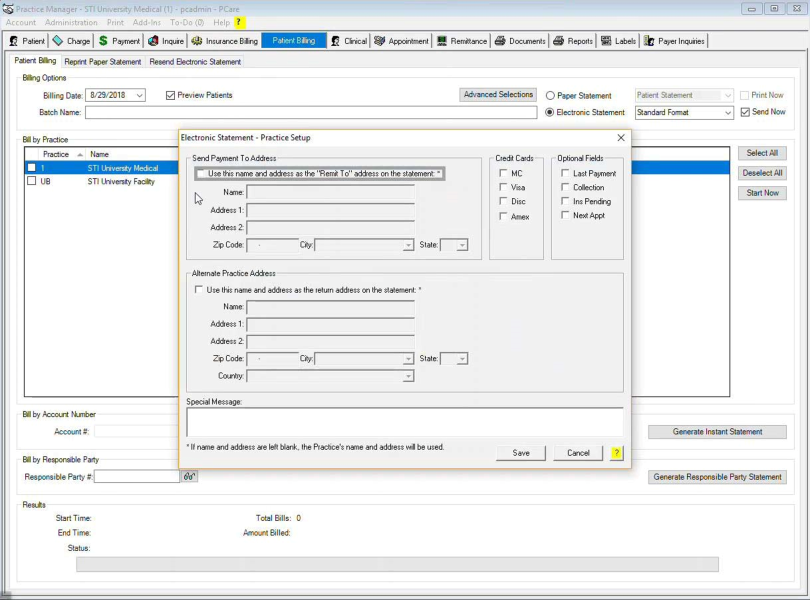
Task: Check the Last Payment optional field
Action: click(x=565, y=173)
